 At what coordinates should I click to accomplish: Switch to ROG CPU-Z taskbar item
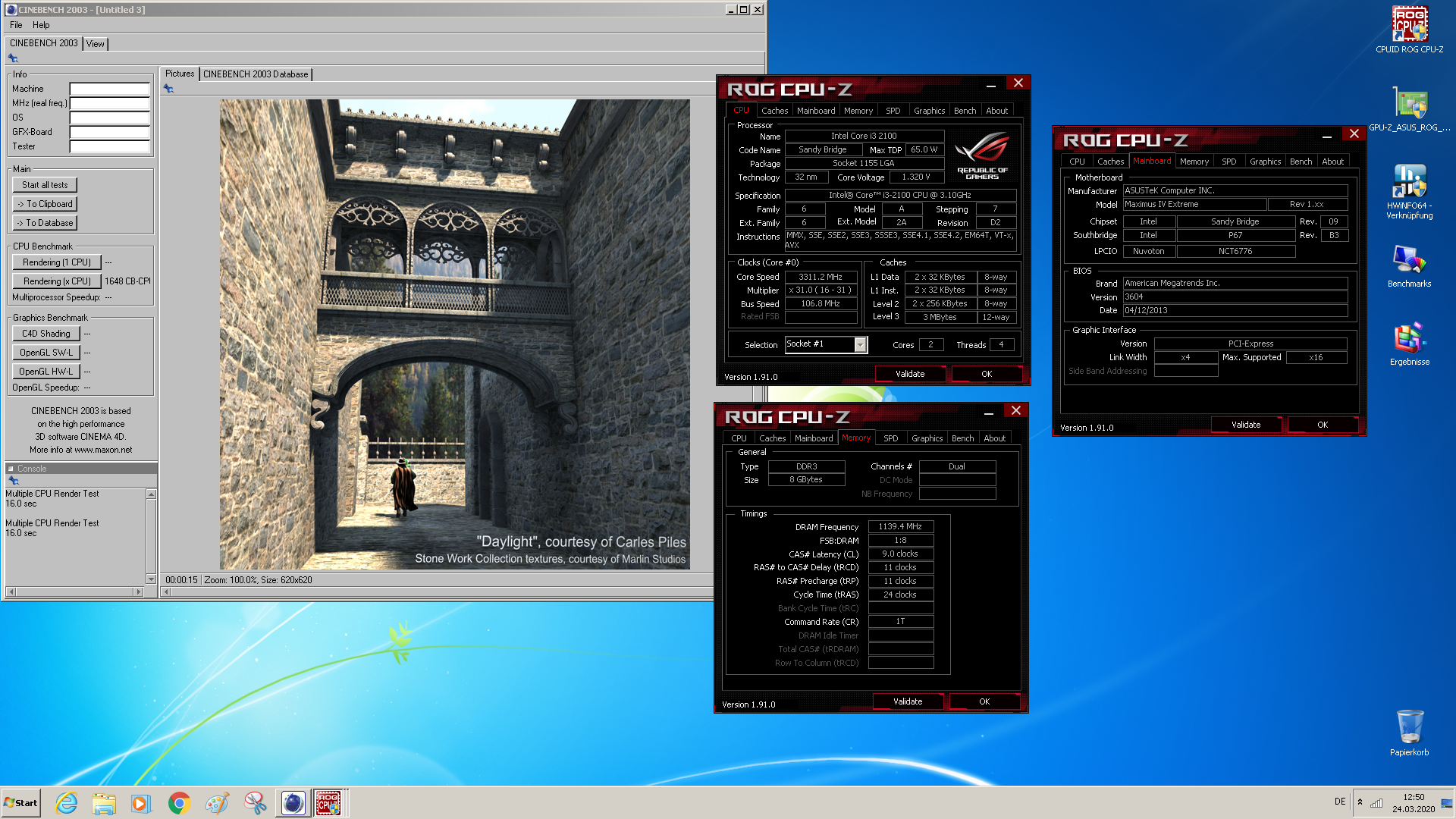pyautogui.click(x=328, y=802)
